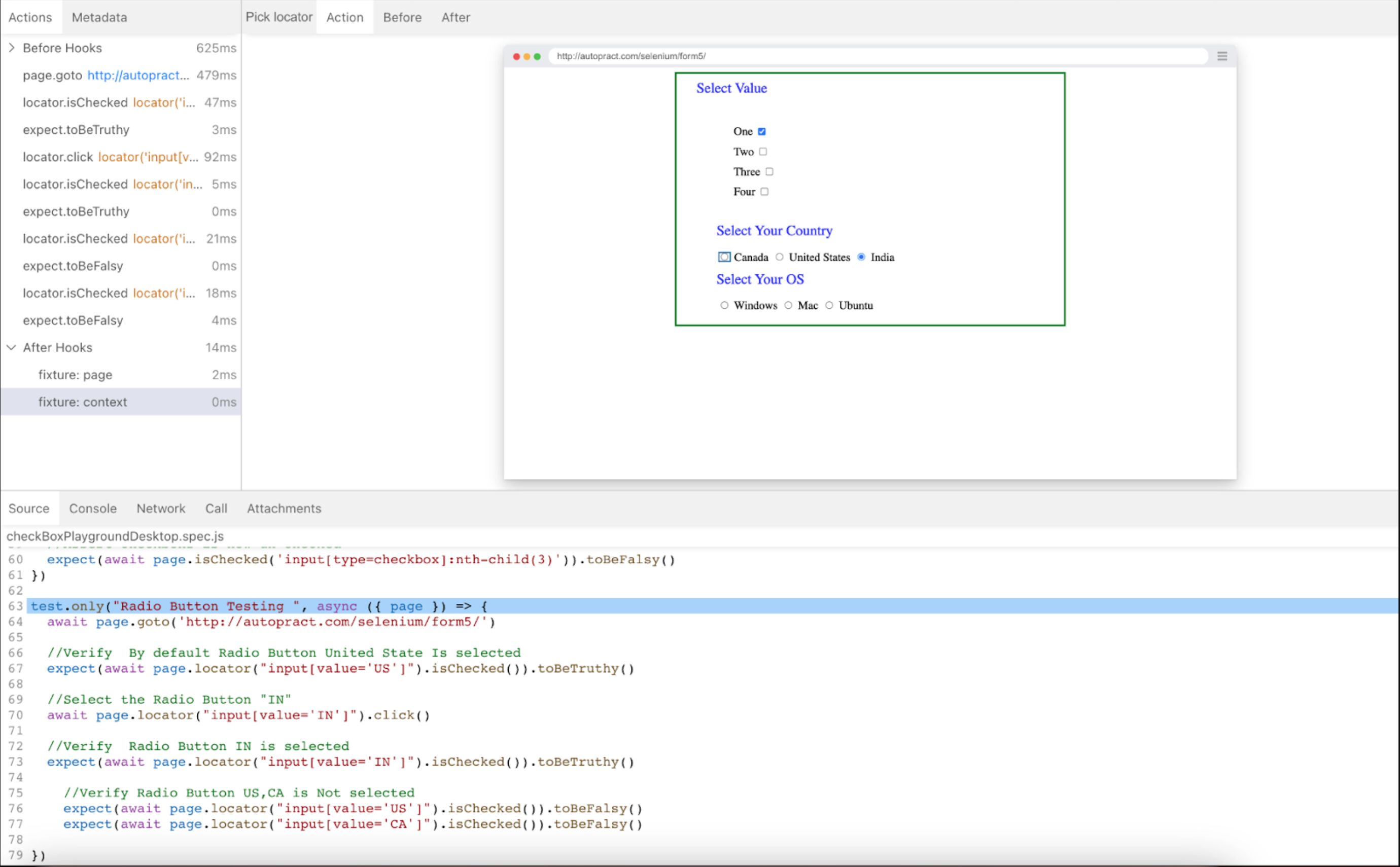The width and height of the screenshot is (1400, 867).
Task: Choose the Mac OS radio button
Action: pyautogui.click(x=788, y=305)
